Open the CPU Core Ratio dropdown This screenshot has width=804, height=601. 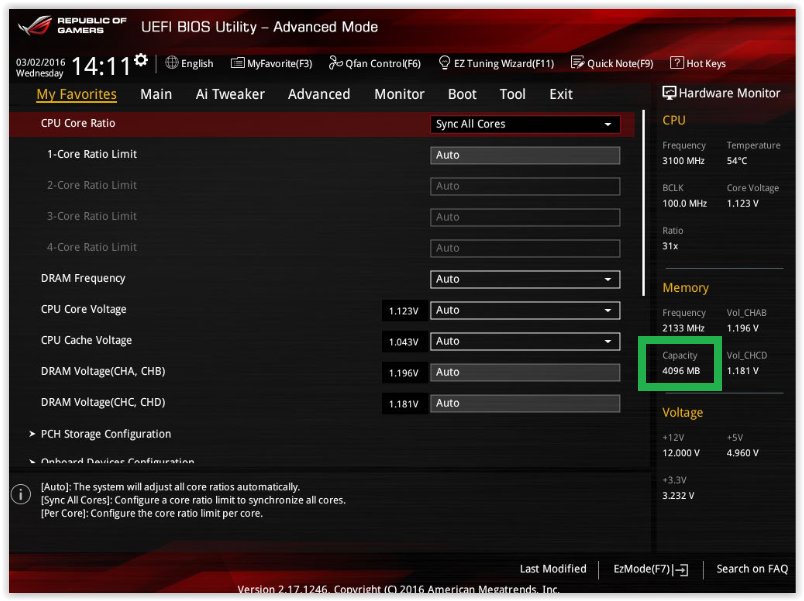click(x=524, y=124)
